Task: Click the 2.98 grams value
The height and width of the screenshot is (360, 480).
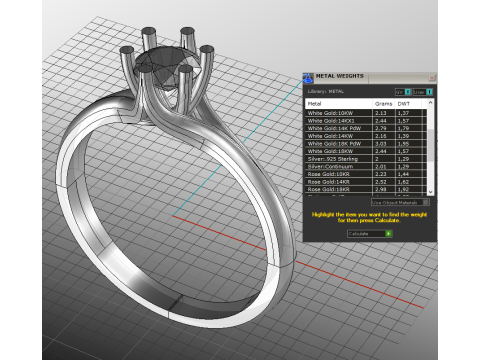Action: (x=380, y=189)
